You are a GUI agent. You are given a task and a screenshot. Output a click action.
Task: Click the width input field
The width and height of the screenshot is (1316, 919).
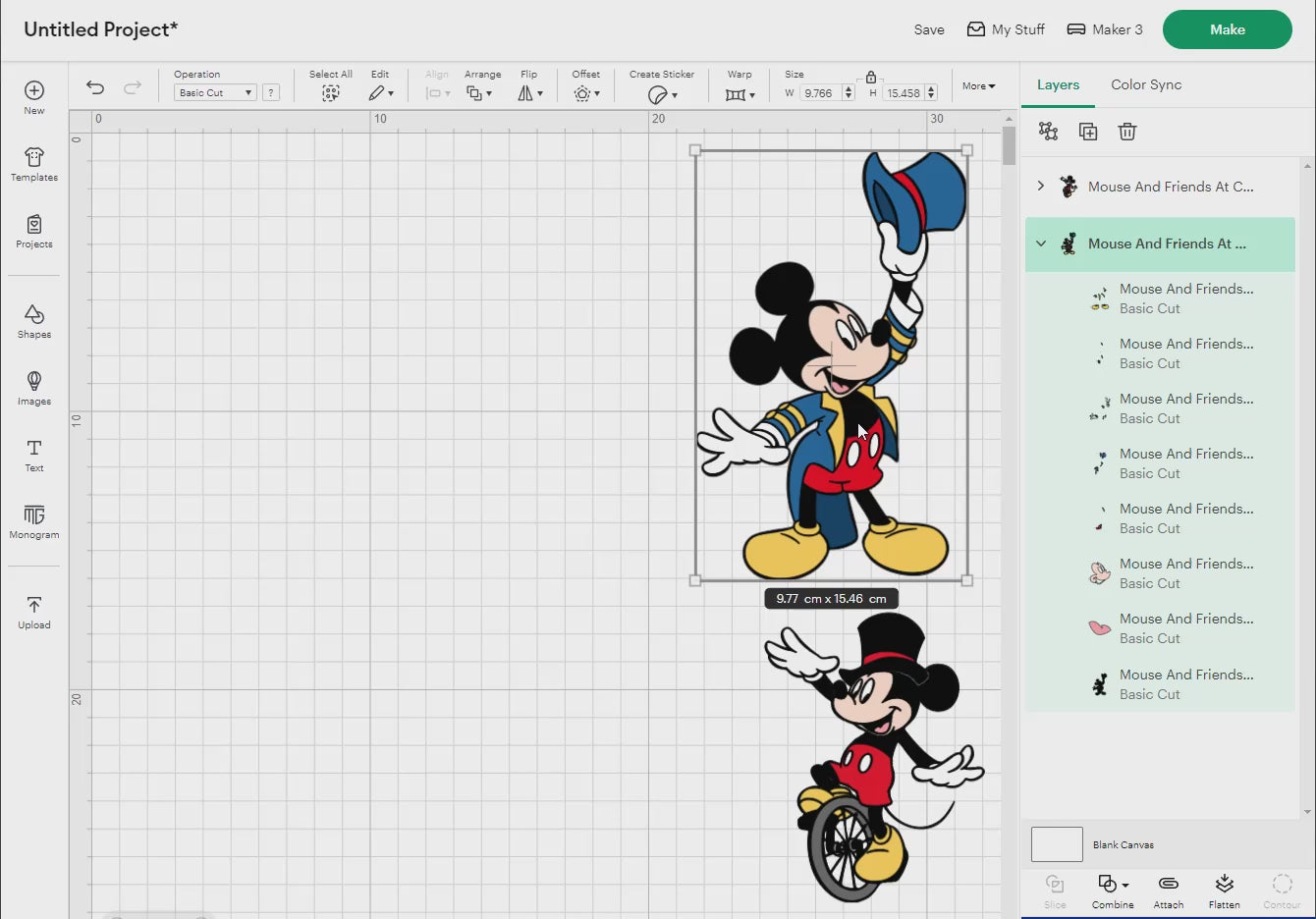coord(820,93)
